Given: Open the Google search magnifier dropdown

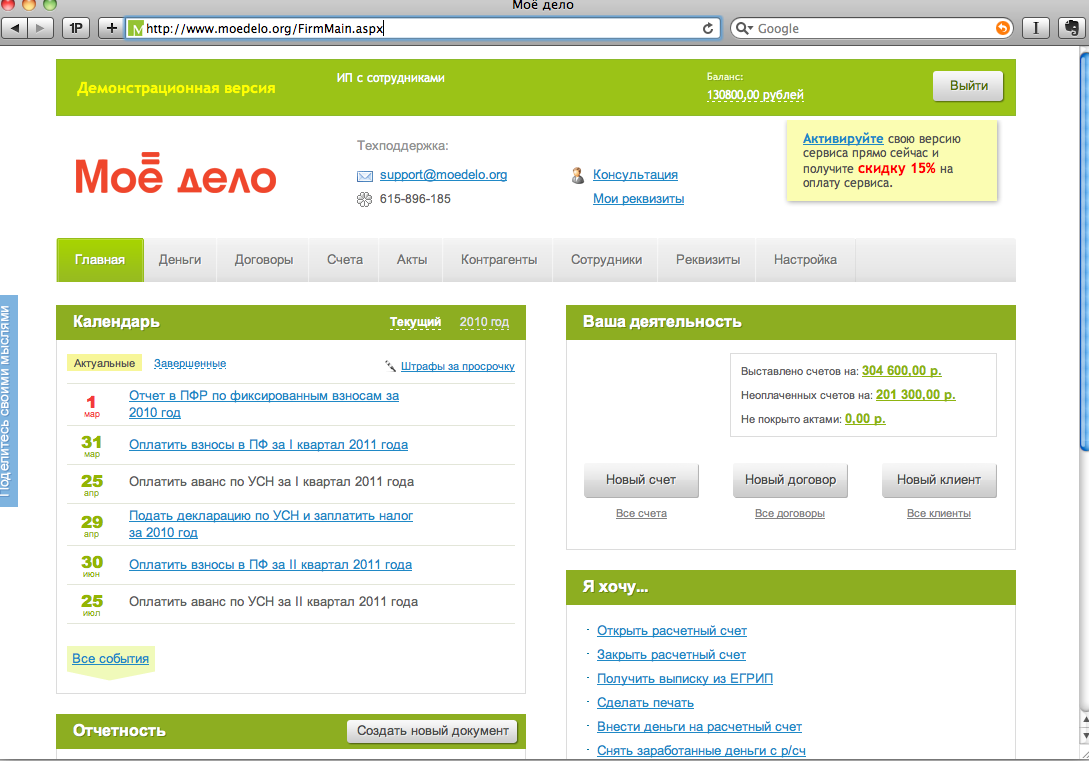Looking at the screenshot, I should click(744, 28).
